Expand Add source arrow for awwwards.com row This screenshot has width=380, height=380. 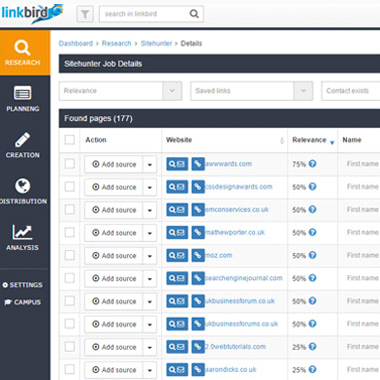(150, 164)
